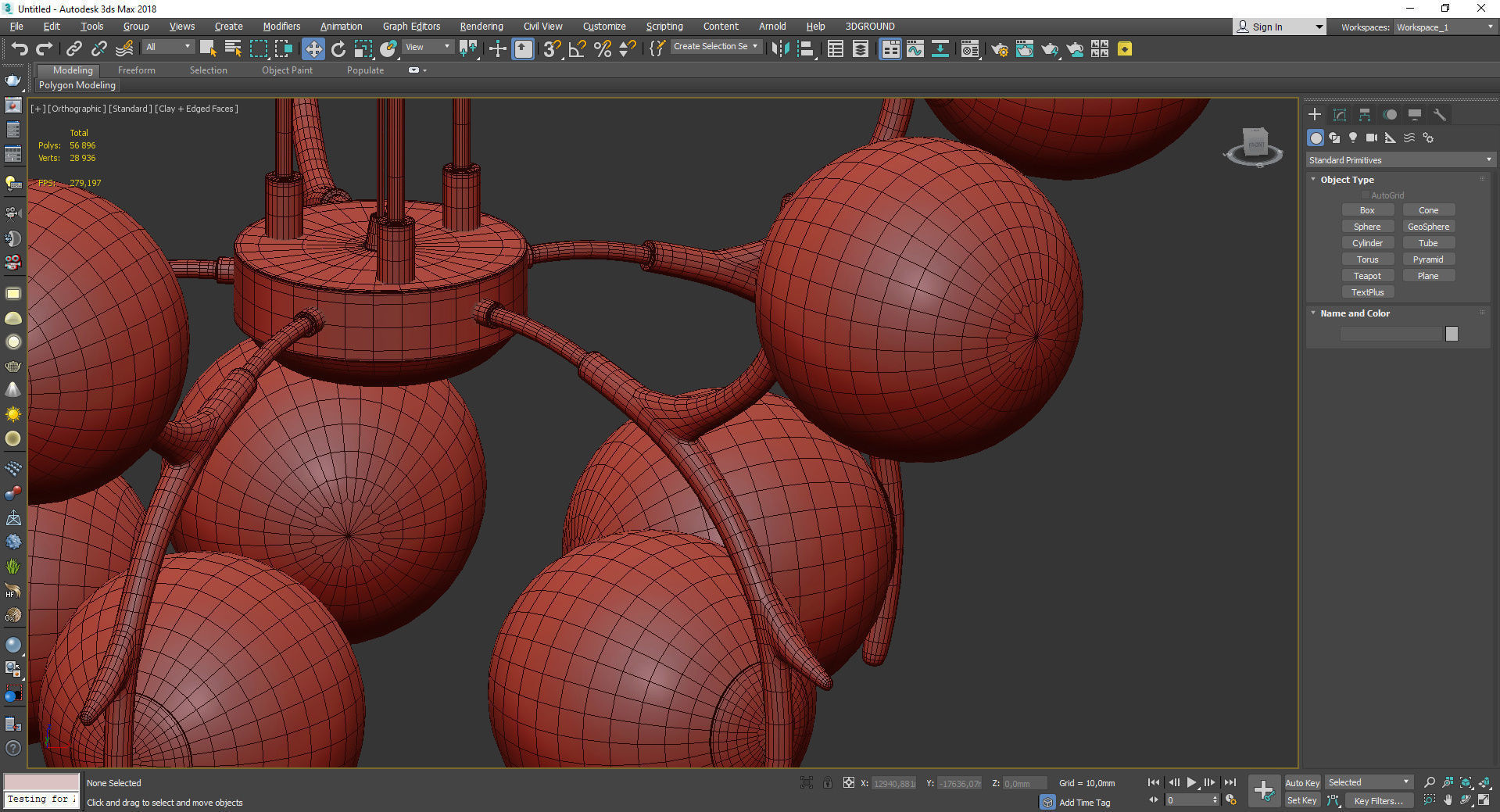Click the Link objects chain icon

(73, 49)
